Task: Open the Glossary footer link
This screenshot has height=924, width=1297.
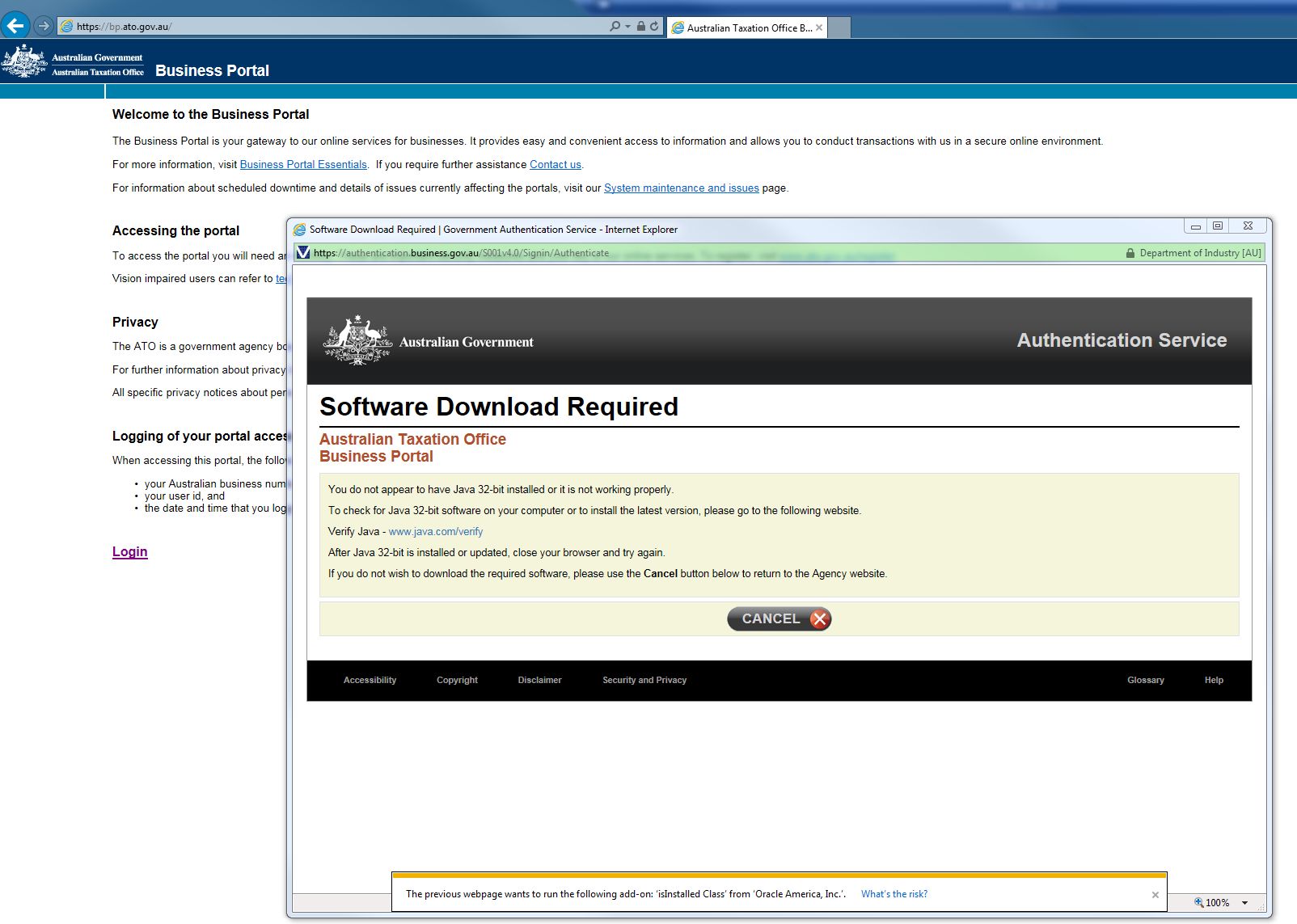Action: coord(1146,680)
